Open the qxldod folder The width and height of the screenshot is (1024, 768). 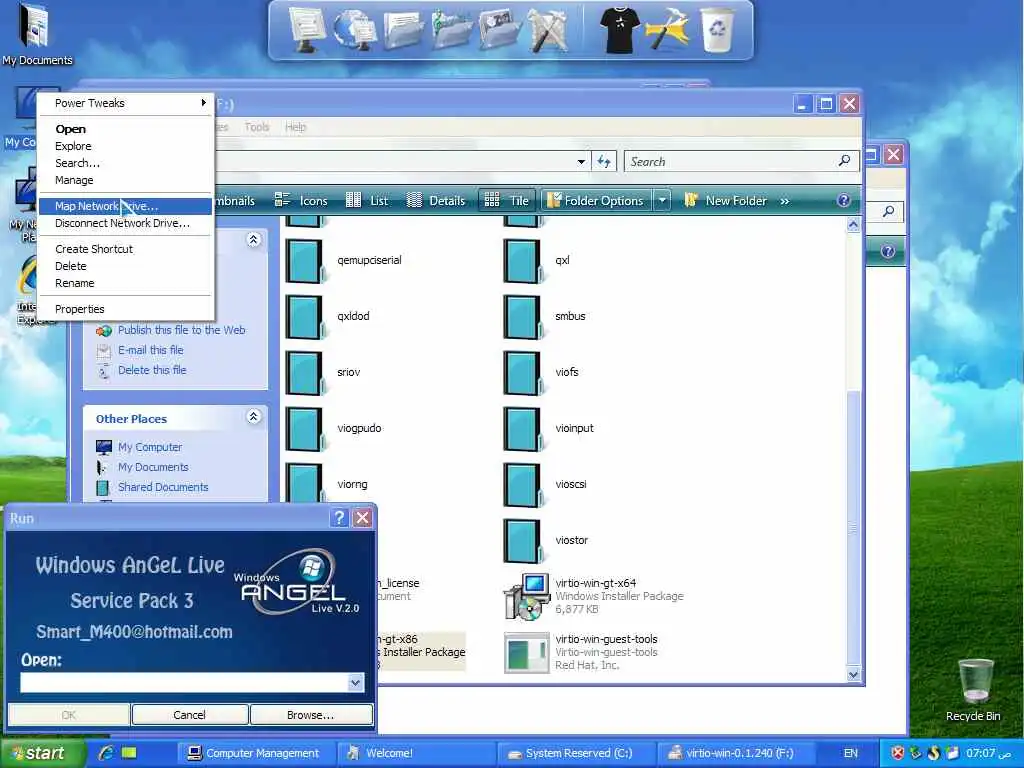coord(328,317)
